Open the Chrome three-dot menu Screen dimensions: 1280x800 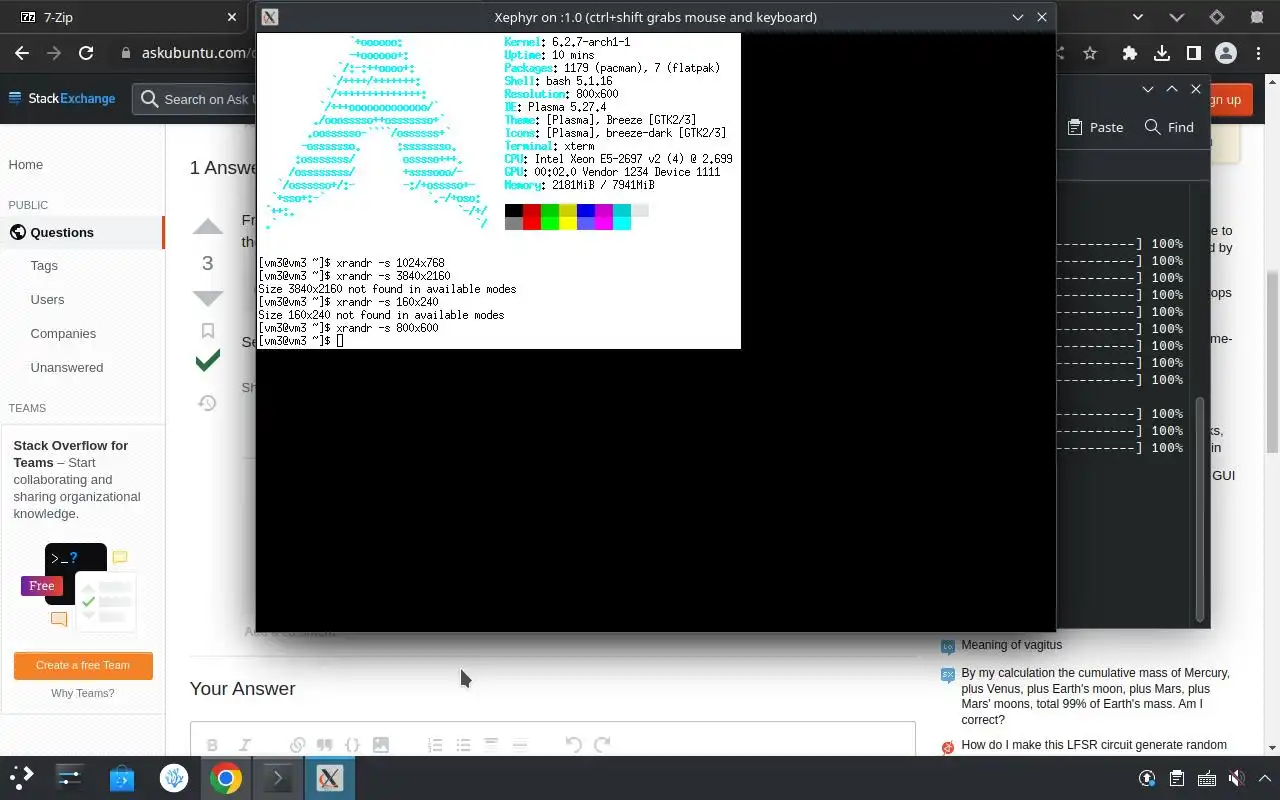(1257, 53)
